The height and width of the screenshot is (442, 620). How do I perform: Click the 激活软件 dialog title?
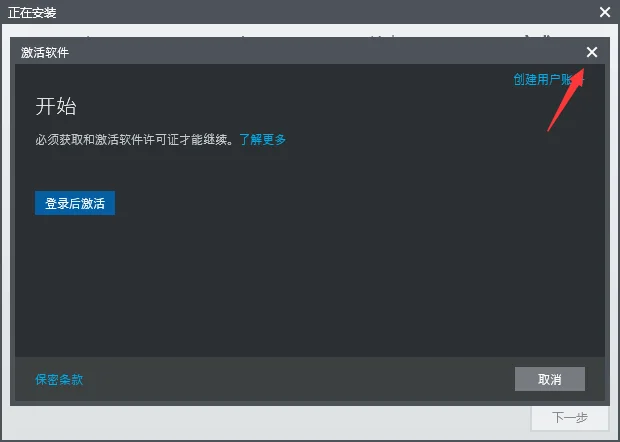45,52
